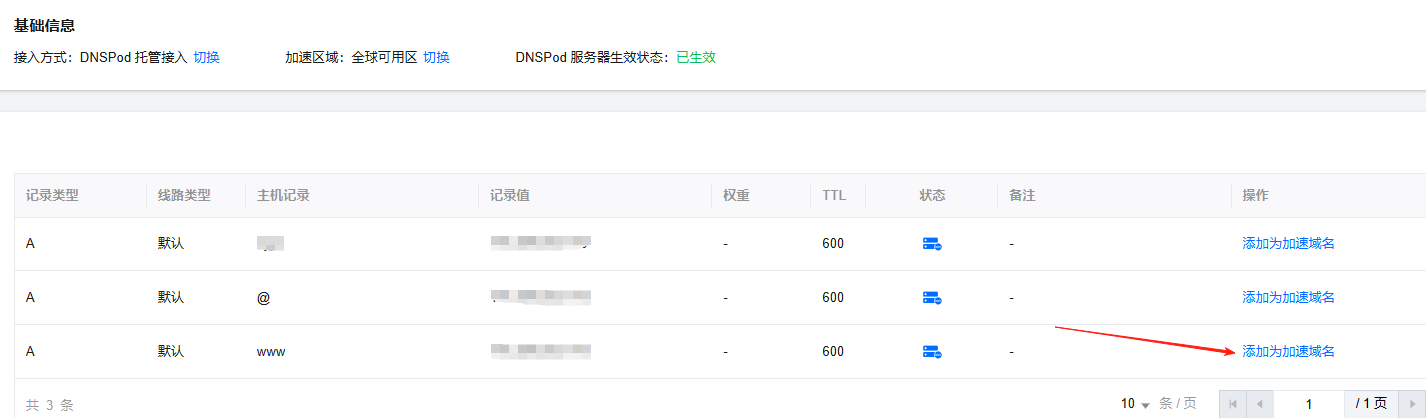1426x418 pixels.
Task: Go to the first page of records
Action: tap(1232, 404)
